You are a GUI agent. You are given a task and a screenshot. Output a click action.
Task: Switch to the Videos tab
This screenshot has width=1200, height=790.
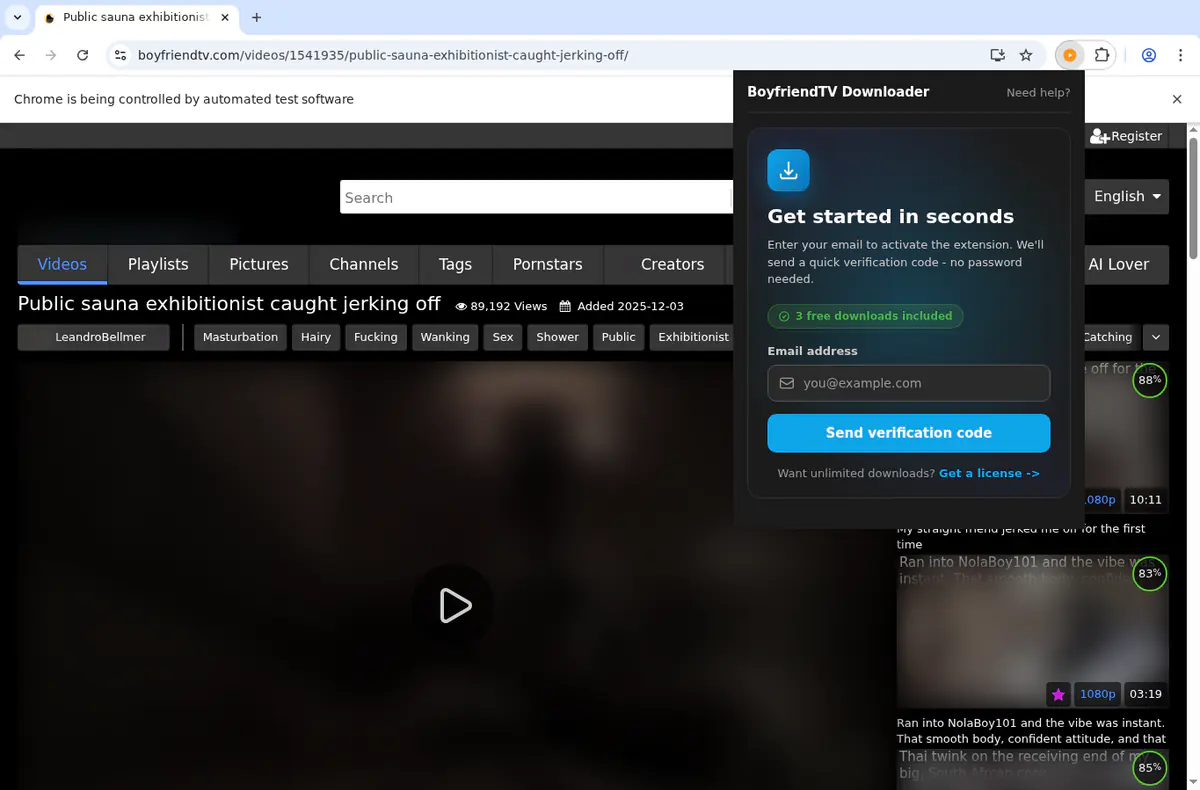click(62, 264)
